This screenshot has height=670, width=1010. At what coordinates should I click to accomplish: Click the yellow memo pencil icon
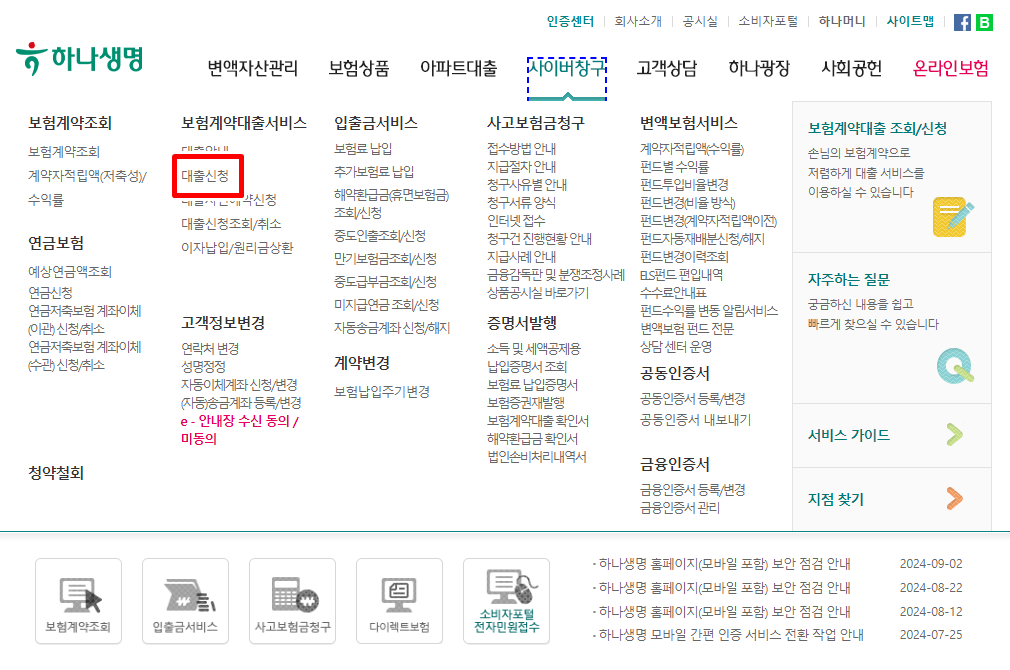tap(953, 217)
